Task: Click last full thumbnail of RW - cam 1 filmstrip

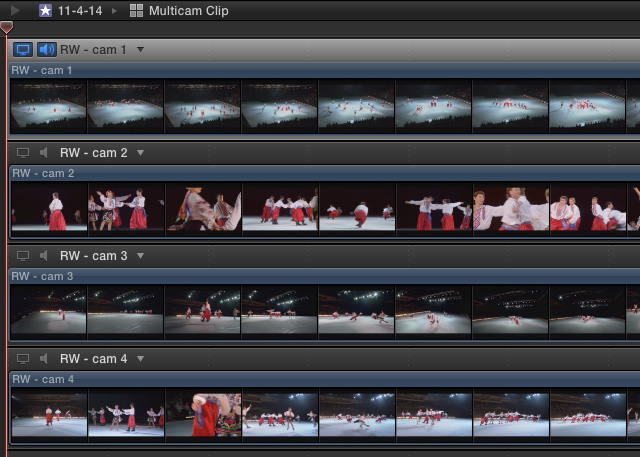Action: [x=587, y=106]
